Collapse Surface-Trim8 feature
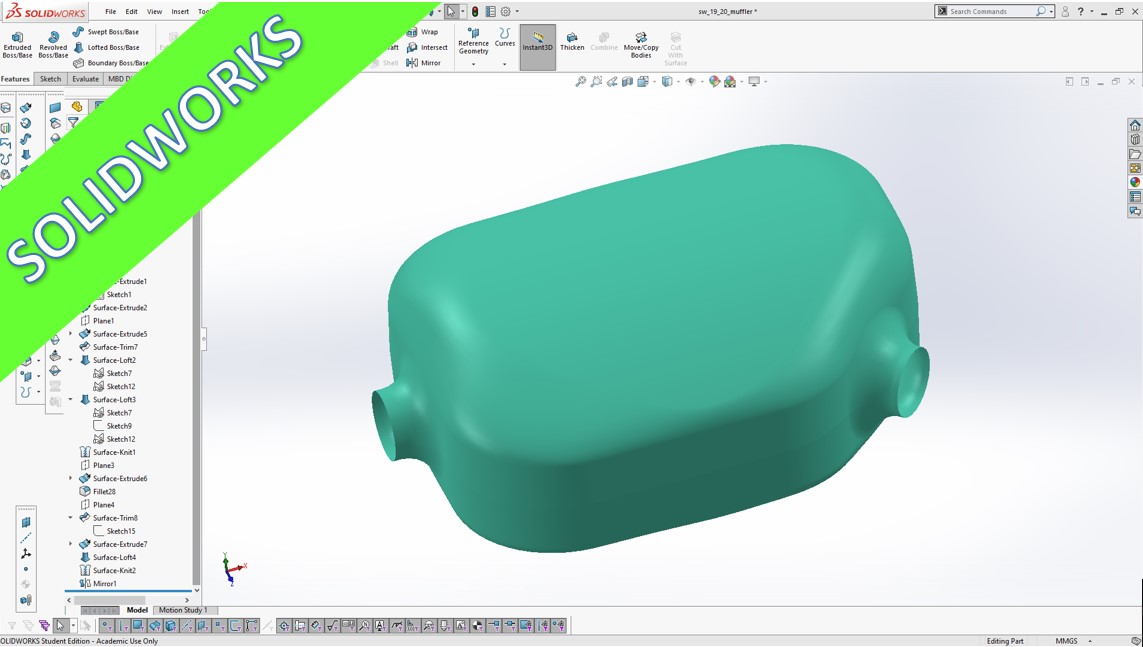Image resolution: width=1143 pixels, height=647 pixels. [x=71, y=518]
